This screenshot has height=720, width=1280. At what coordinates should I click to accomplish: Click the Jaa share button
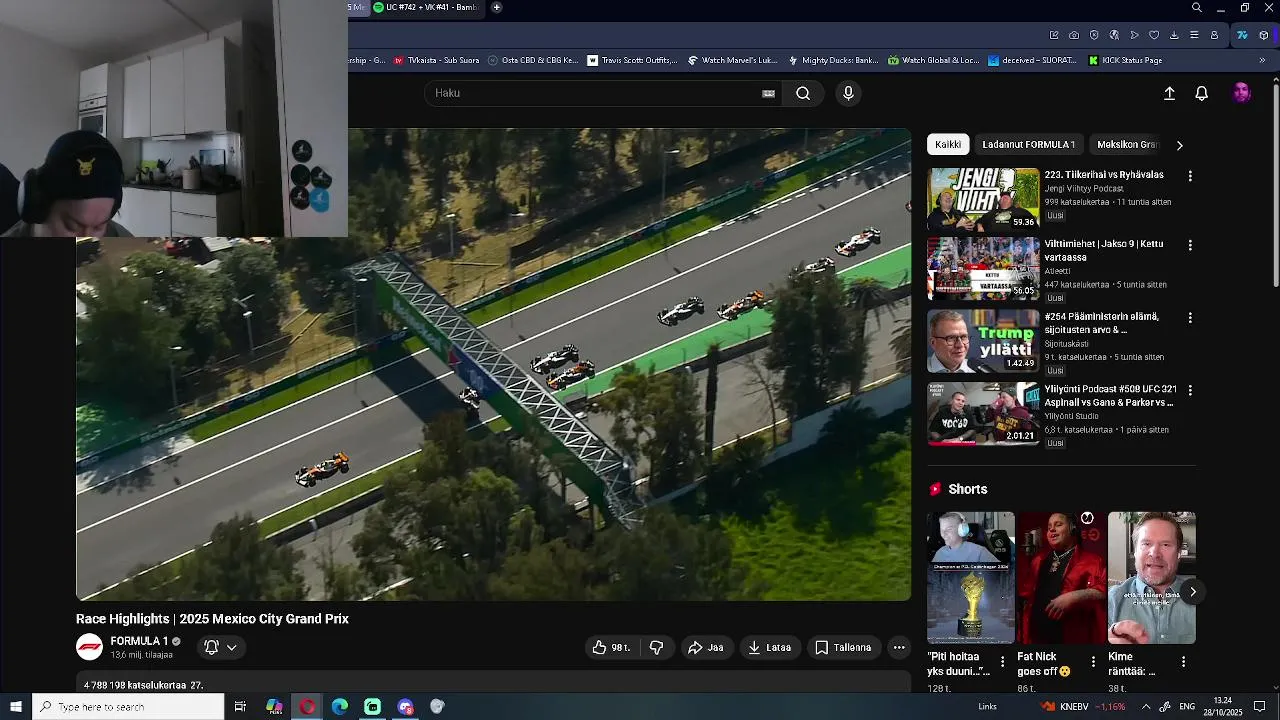[x=705, y=648]
